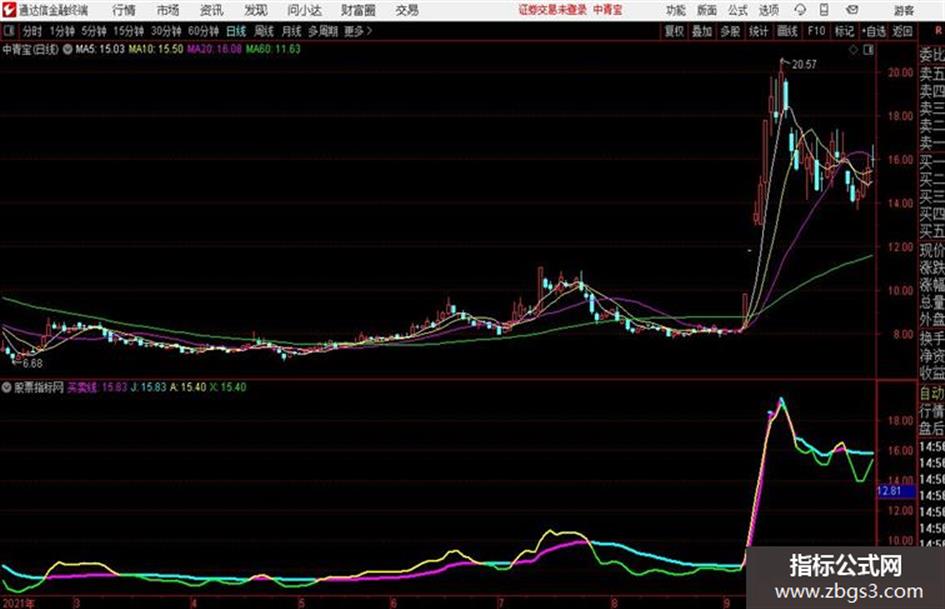Switch to 1分钟 period

click(62, 31)
